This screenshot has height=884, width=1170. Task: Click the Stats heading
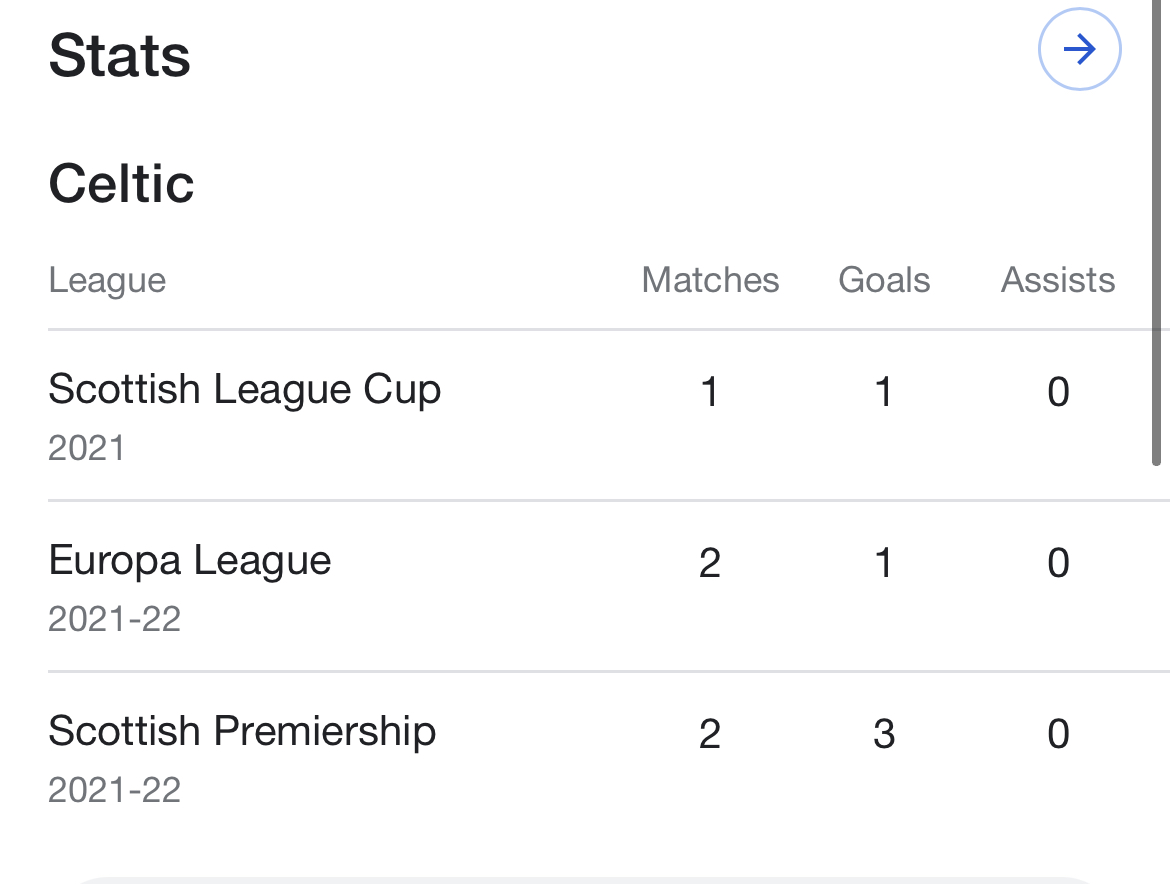(x=119, y=56)
